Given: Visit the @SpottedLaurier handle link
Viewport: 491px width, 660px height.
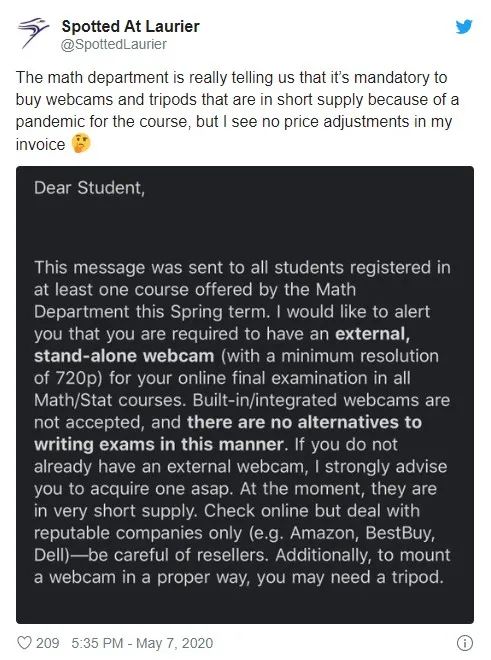Looking at the screenshot, I should [x=114, y=44].
